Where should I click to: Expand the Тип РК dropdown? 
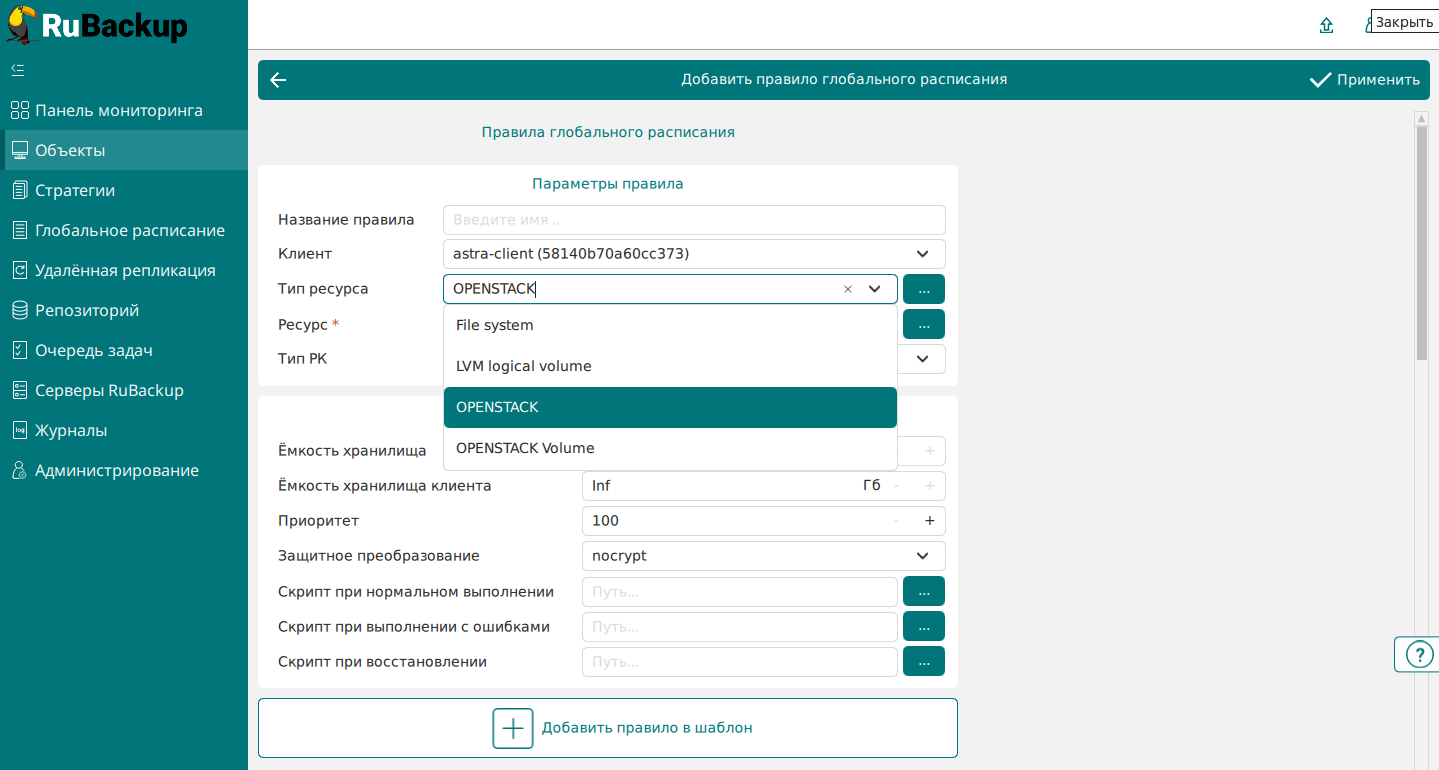click(922, 358)
